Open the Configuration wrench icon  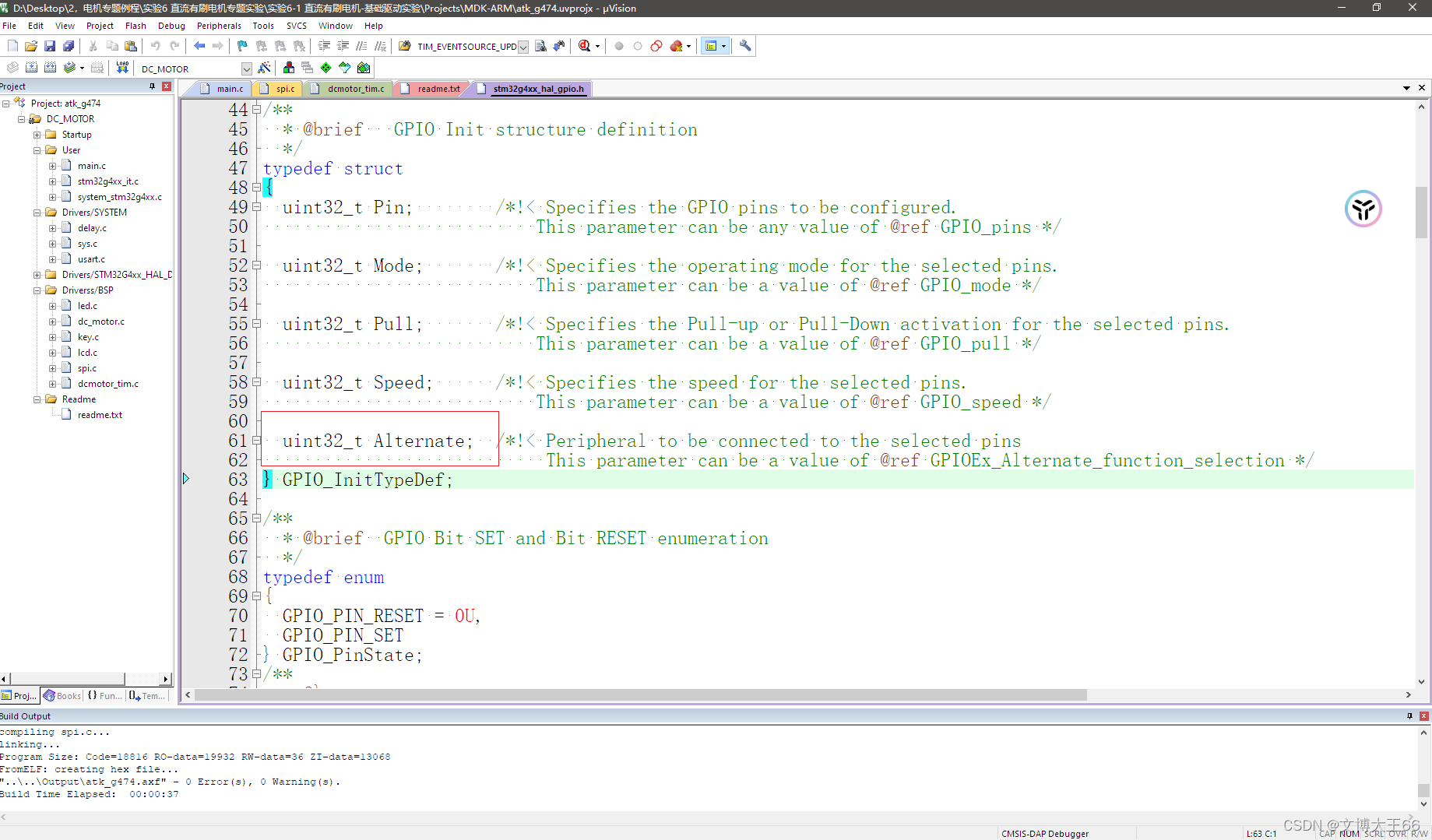tap(745, 46)
